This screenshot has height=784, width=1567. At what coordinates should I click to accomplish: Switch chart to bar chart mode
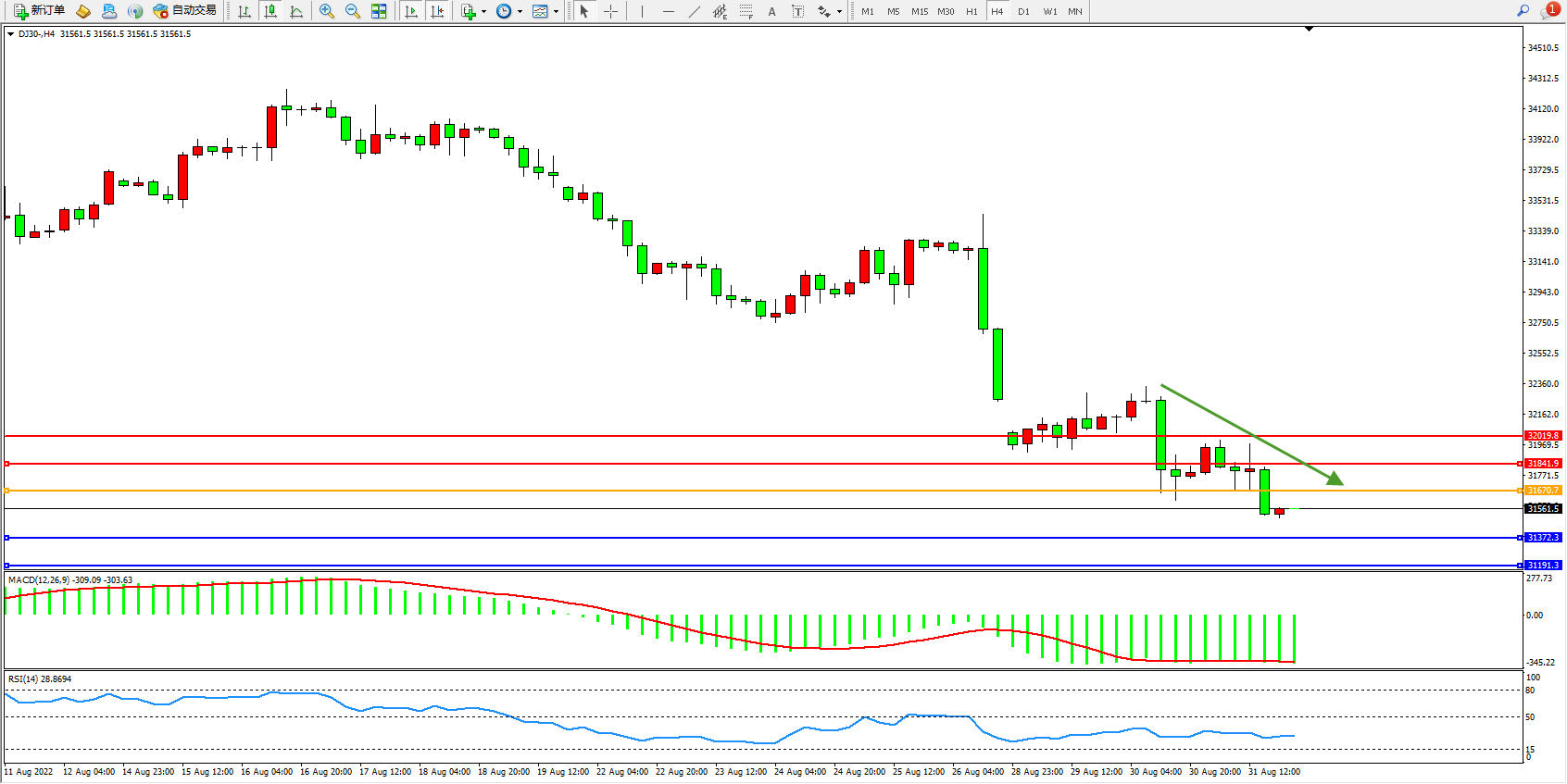244,11
